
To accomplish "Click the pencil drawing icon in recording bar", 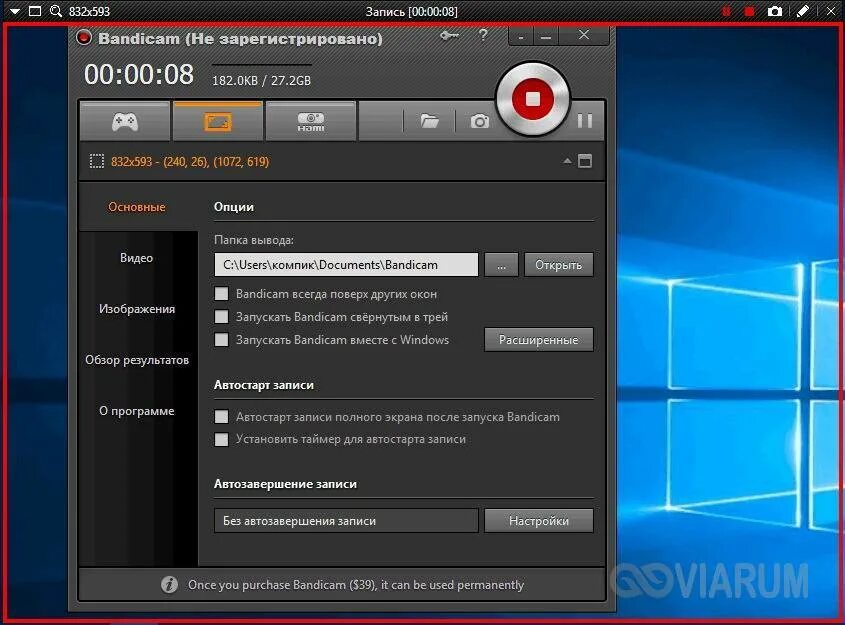I will coord(802,11).
